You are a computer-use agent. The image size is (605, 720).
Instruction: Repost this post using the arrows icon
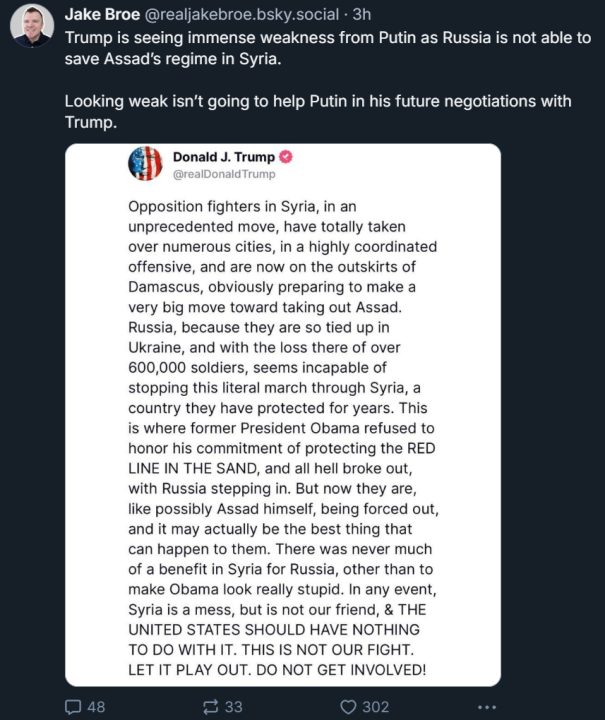tap(211, 707)
